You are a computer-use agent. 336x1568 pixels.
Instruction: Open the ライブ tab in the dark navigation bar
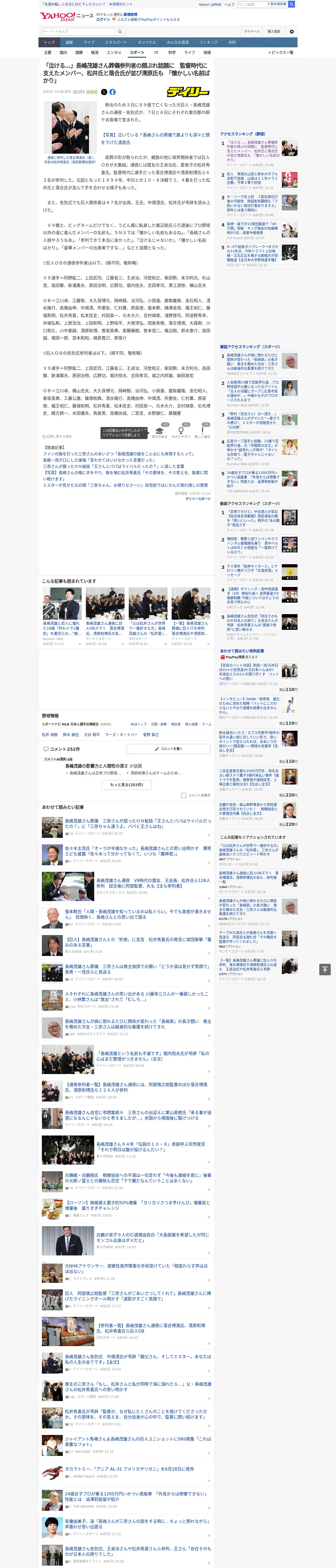coord(89,43)
